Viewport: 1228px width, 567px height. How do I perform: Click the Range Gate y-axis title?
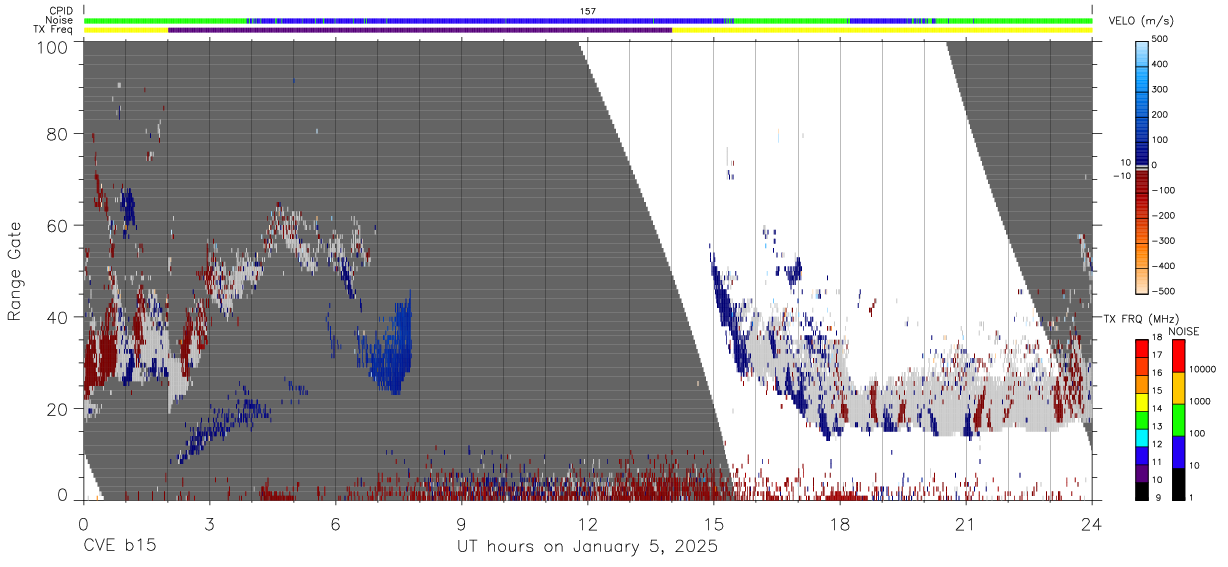[x=15, y=271]
